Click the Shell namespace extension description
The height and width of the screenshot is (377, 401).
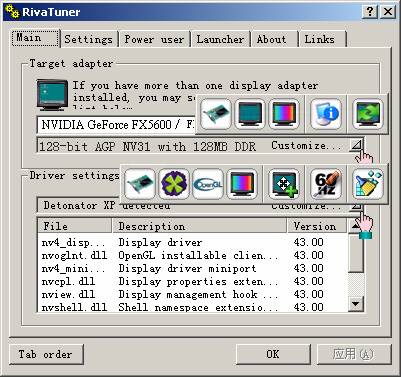(x=198, y=307)
